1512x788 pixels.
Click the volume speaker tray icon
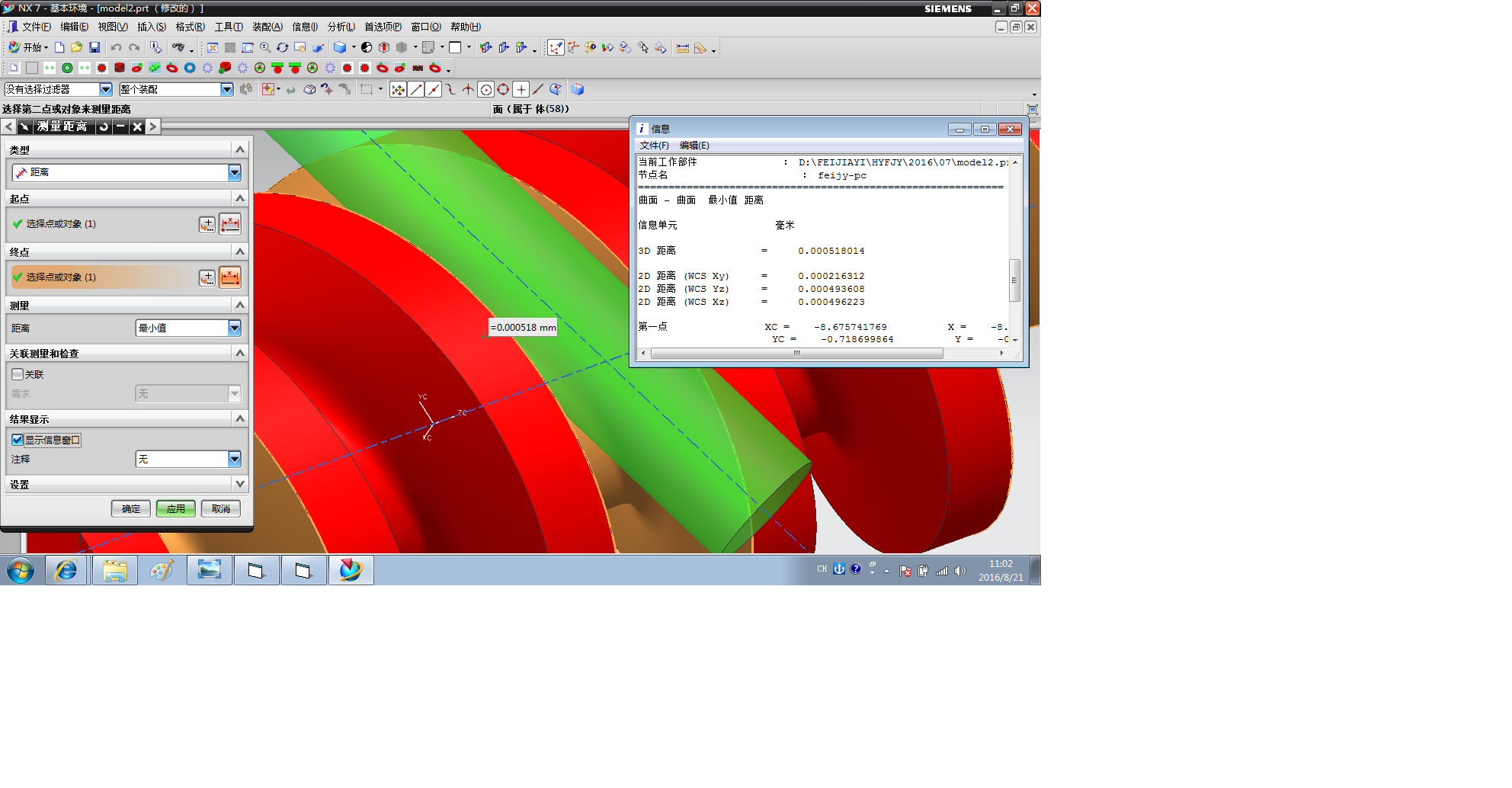tap(959, 570)
